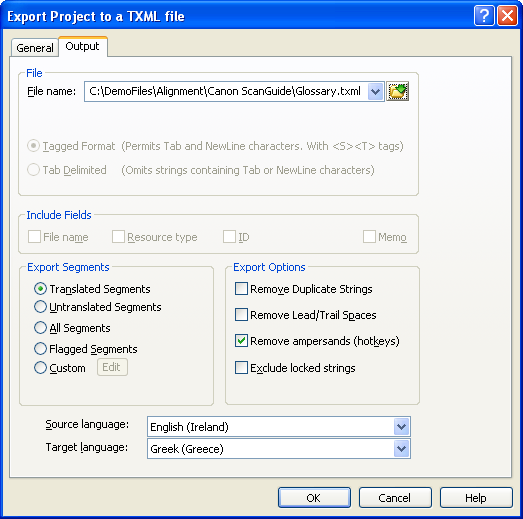Select Untranslated Segments option
Viewport: 523px width, 519px height.
(x=40, y=307)
